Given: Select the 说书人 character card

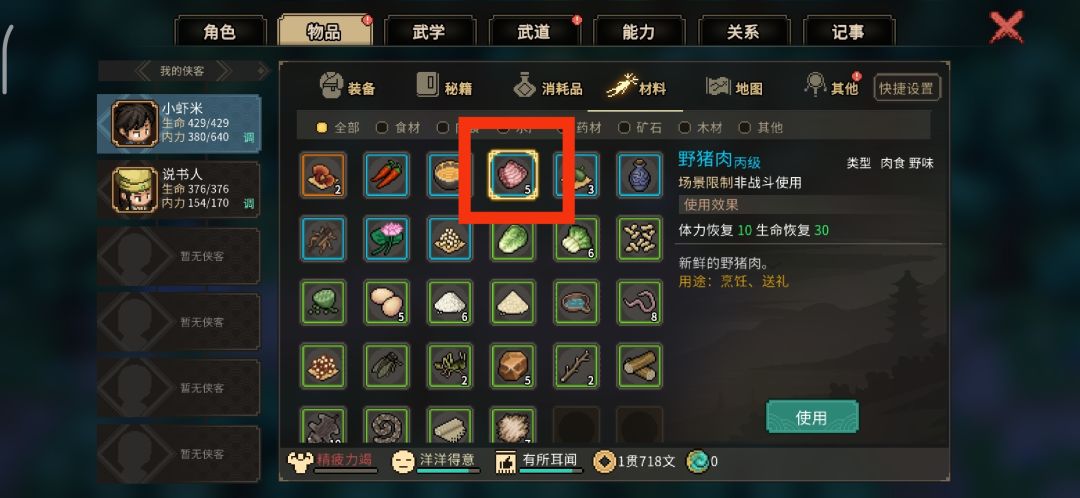Looking at the screenshot, I should pyautogui.click(x=179, y=189).
